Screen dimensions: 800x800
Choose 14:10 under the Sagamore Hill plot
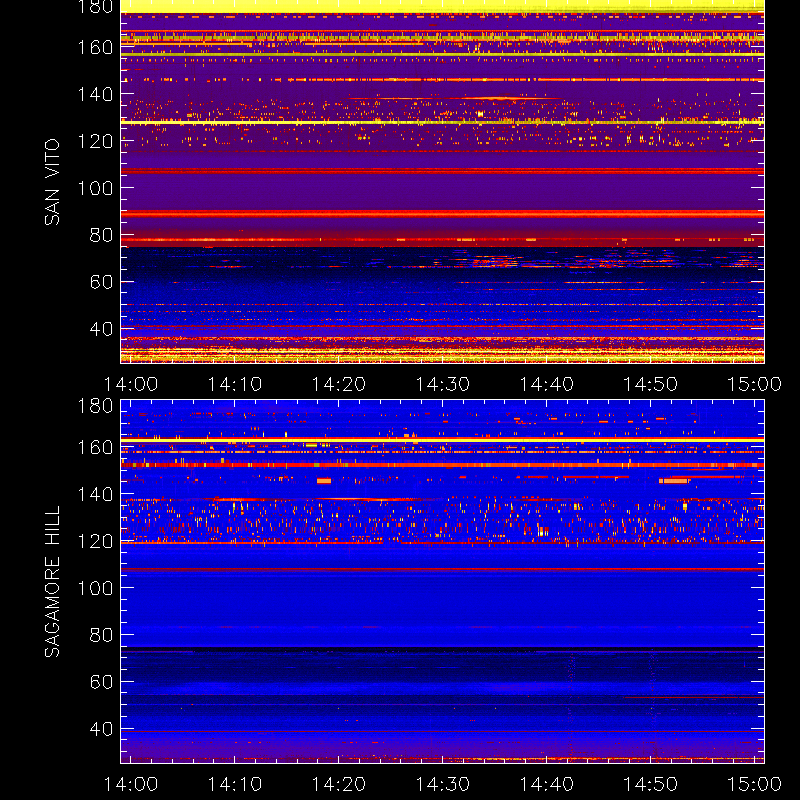pyautogui.click(x=235, y=784)
